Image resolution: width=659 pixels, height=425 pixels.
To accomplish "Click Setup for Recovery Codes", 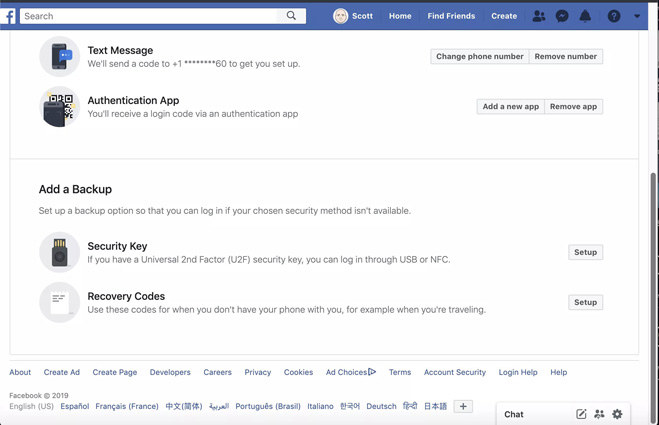I will (x=585, y=302).
